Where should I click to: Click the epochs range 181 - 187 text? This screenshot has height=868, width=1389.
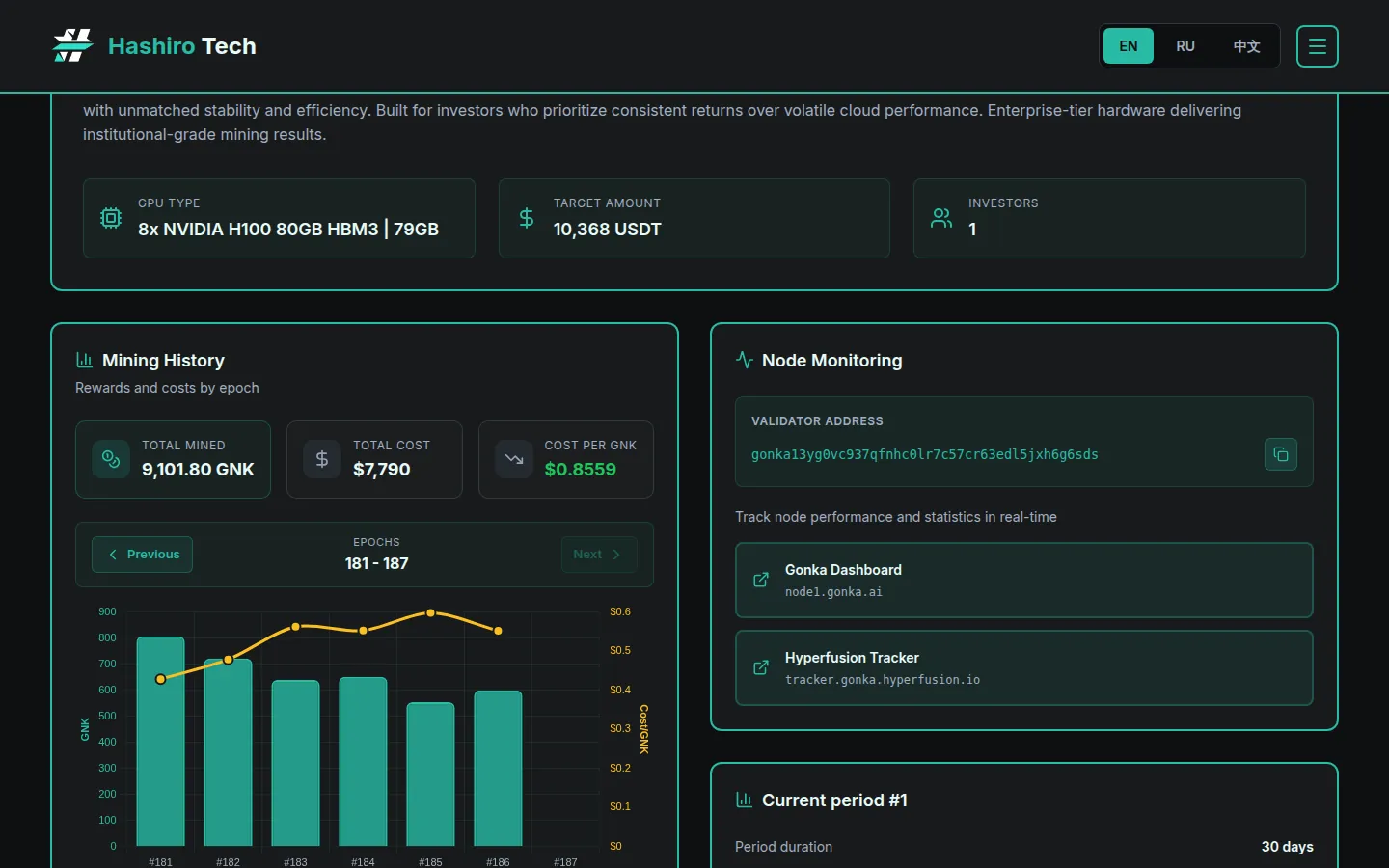(x=376, y=563)
